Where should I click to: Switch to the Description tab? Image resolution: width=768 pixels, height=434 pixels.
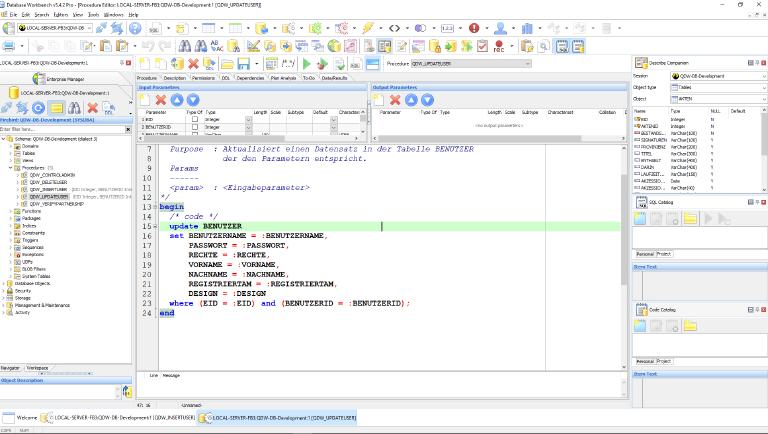[175, 78]
